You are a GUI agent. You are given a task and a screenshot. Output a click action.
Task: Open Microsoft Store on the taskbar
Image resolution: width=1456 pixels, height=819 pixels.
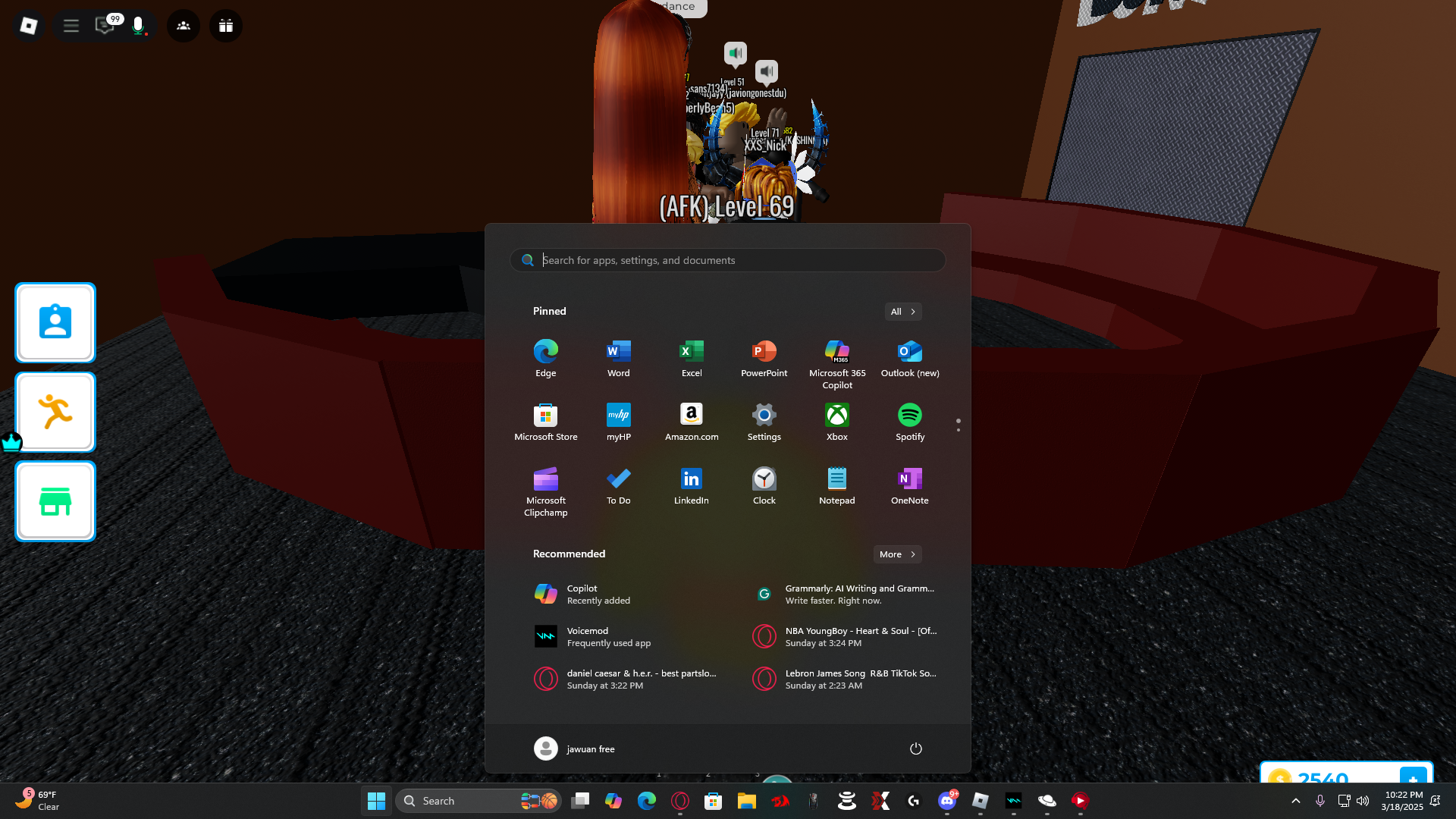pyautogui.click(x=714, y=801)
